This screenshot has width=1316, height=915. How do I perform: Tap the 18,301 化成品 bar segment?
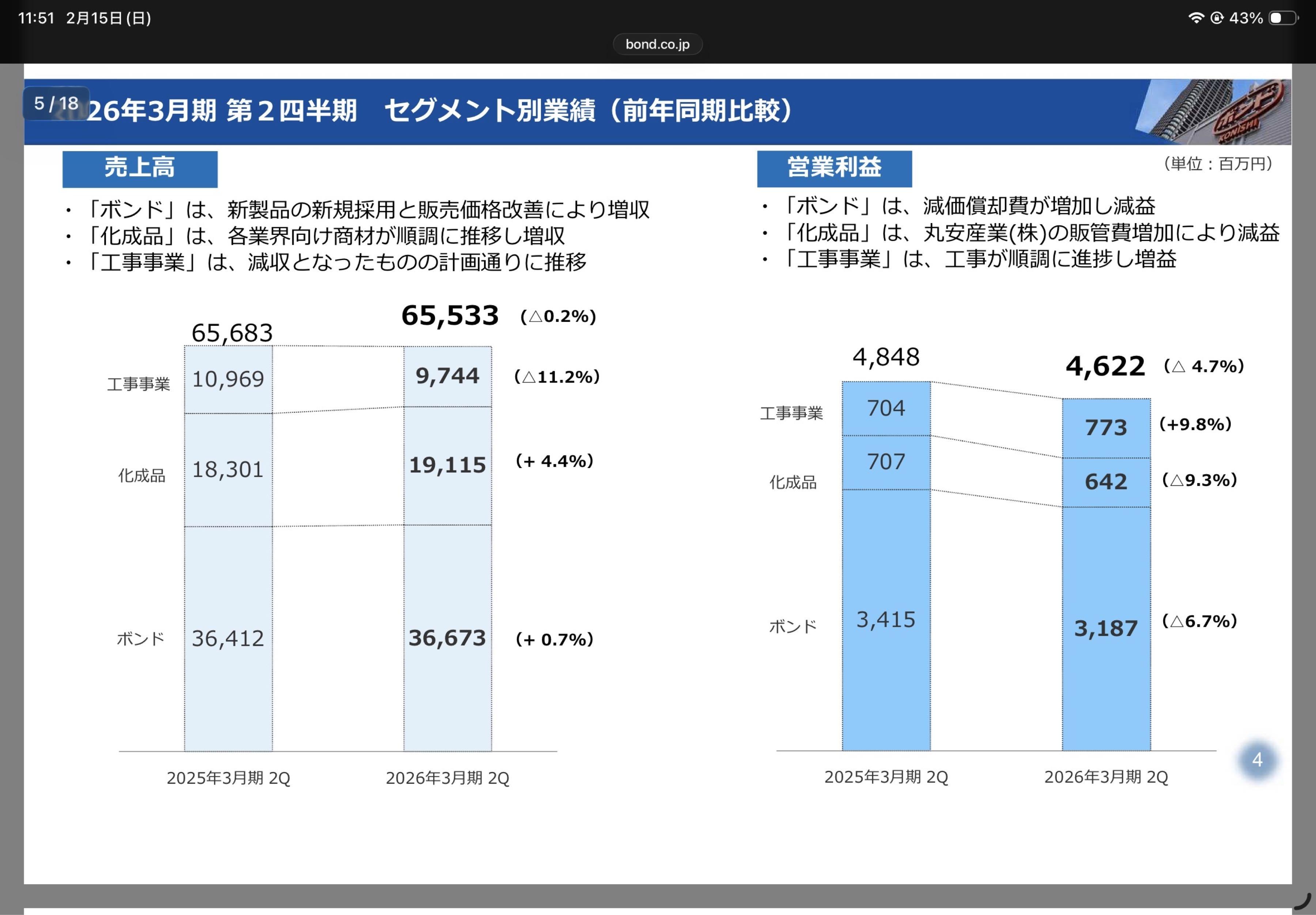(228, 470)
